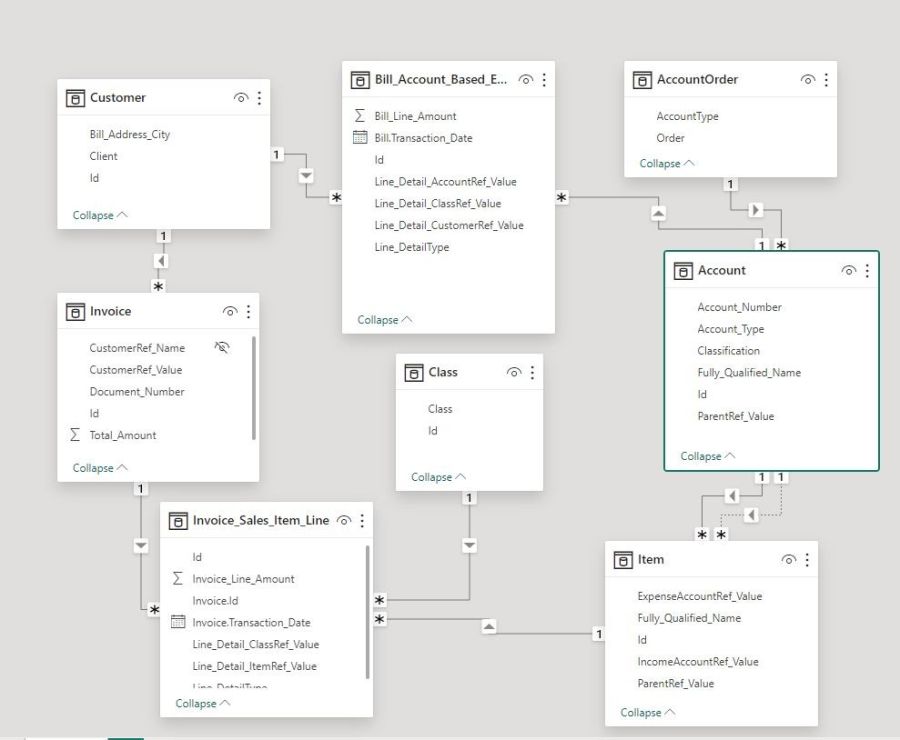The width and height of the screenshot is (900, 740).
Task: Select AccountOrder to Account relationship arrow
Action: pyautogui.click(x=756, y=210)
